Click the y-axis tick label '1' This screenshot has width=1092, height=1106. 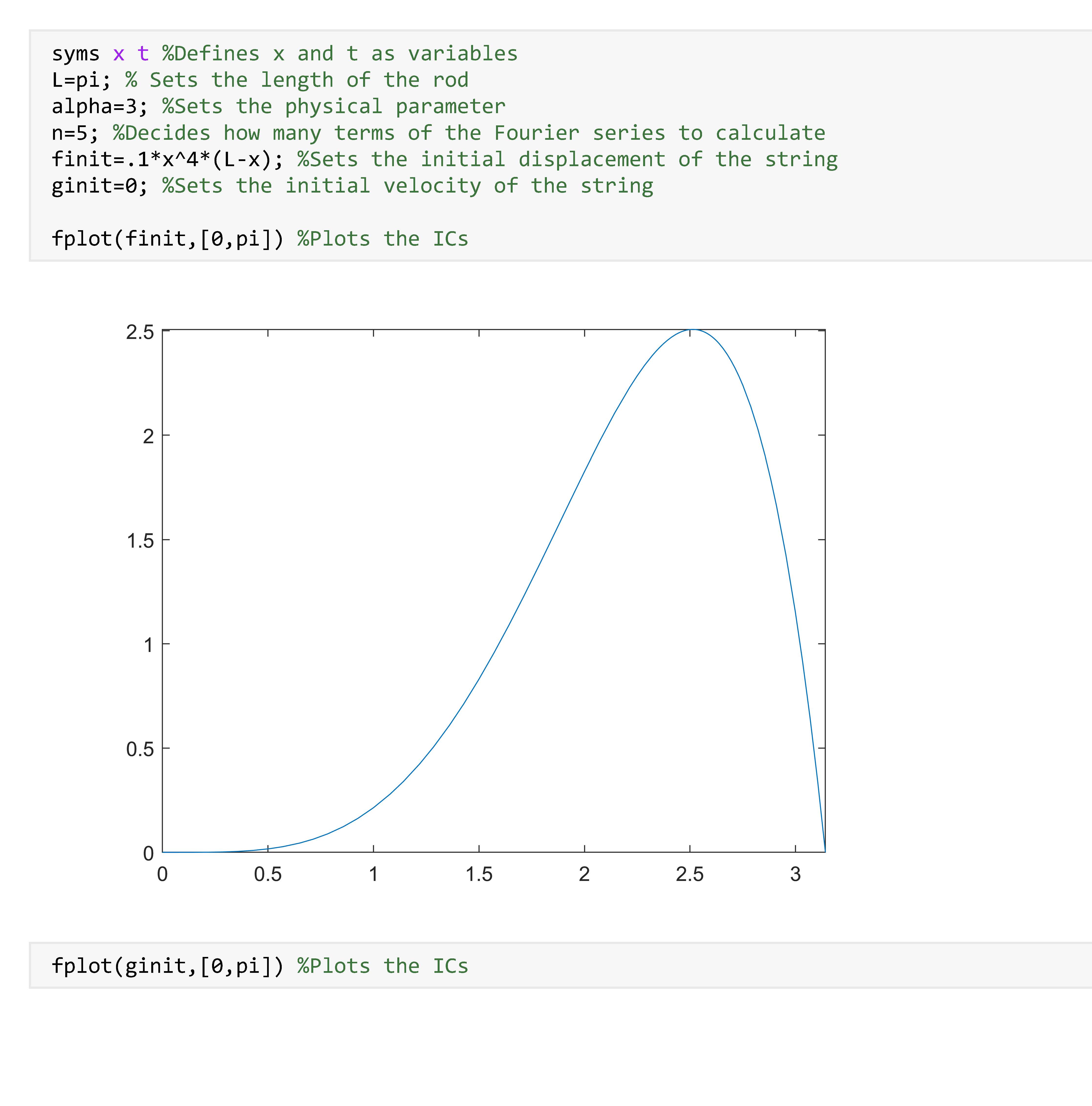point(148,645)
